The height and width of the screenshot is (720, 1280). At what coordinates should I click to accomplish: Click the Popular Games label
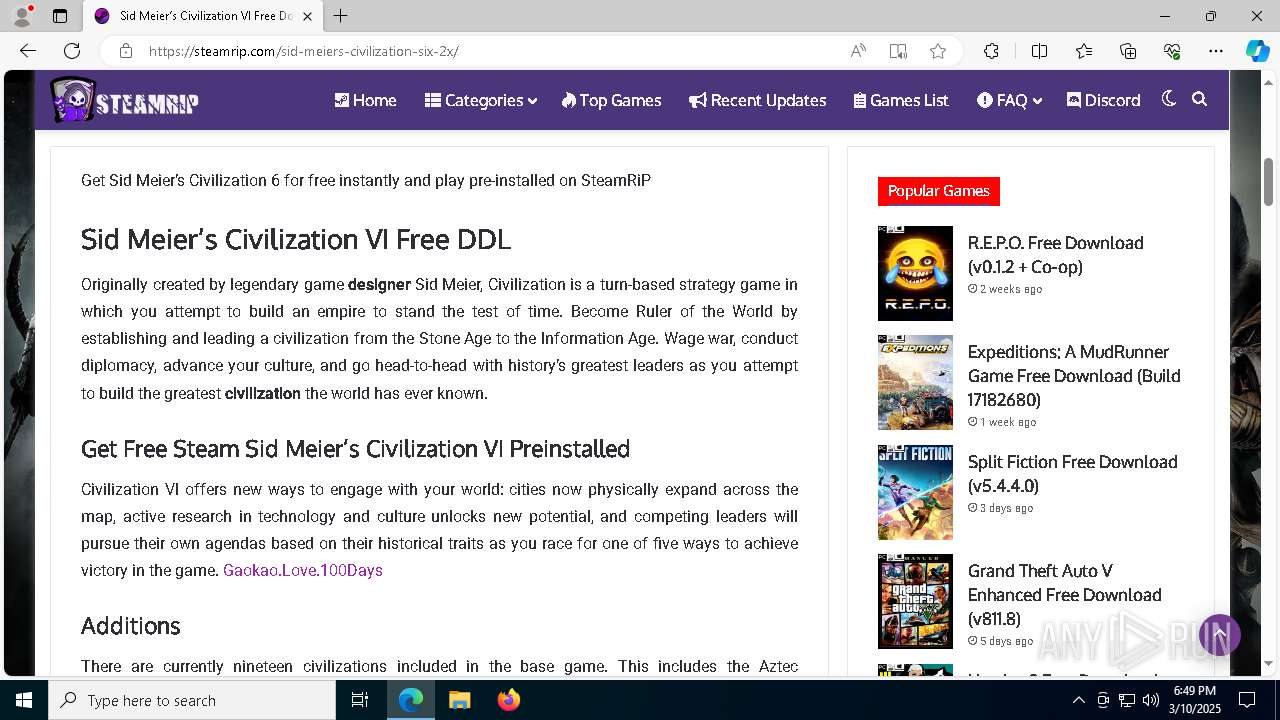point(939,191)
